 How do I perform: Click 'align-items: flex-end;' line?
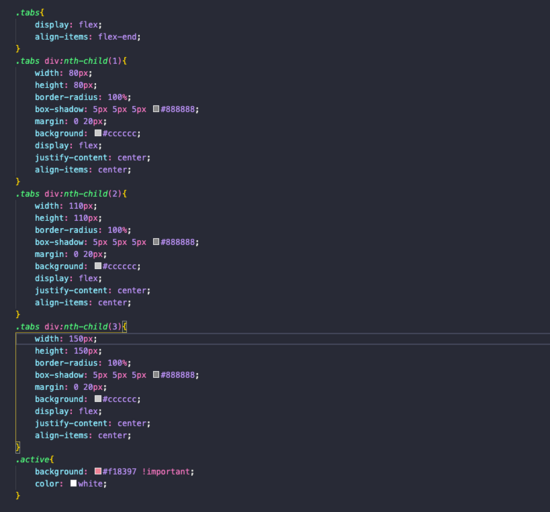(x=88, y=37)
